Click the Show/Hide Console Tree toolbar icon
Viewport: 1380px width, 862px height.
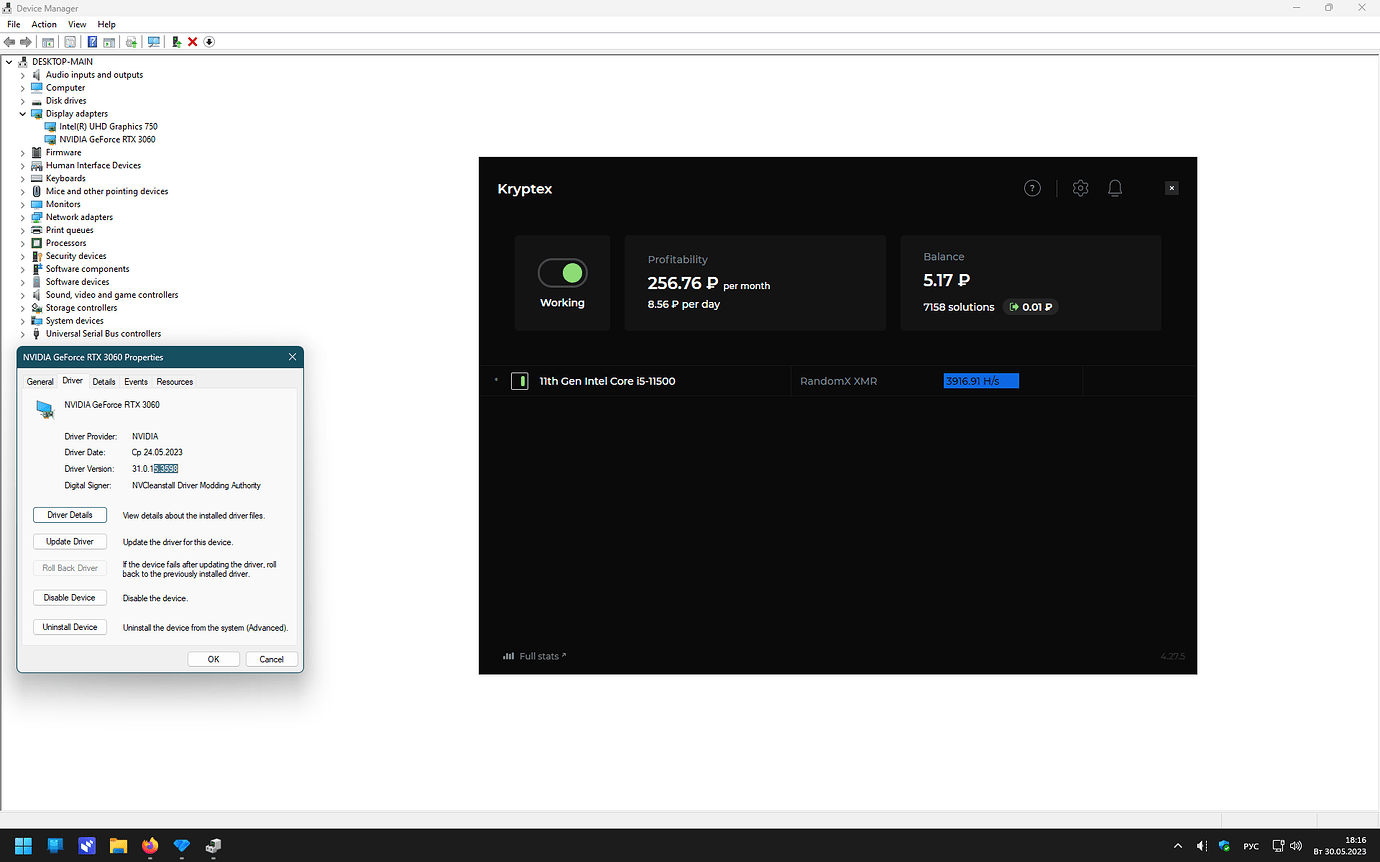tap(48, 42)
